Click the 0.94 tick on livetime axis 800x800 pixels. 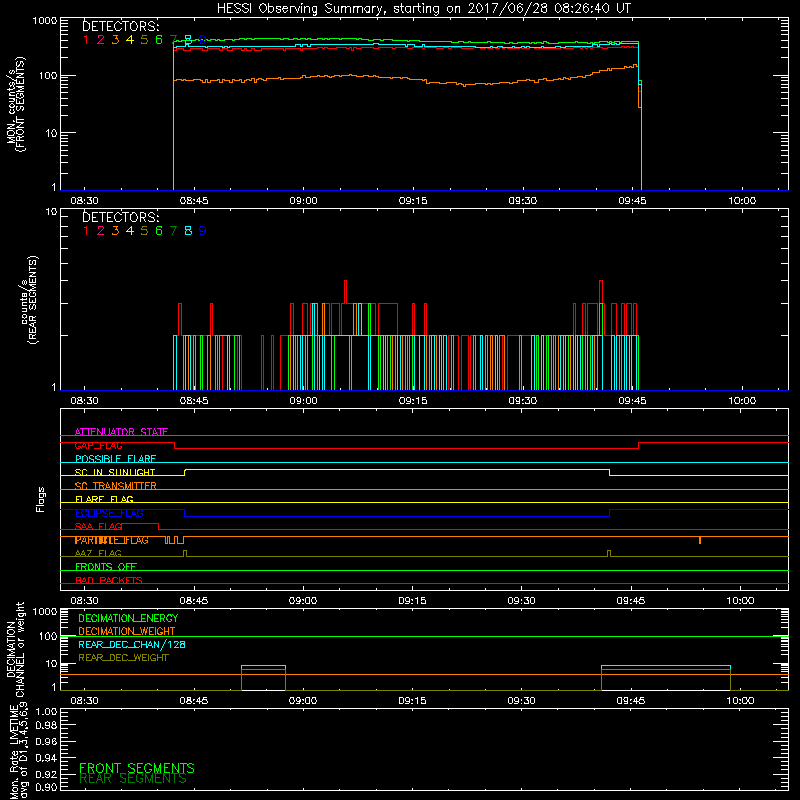pyautogui.click(x=46, y=758)
